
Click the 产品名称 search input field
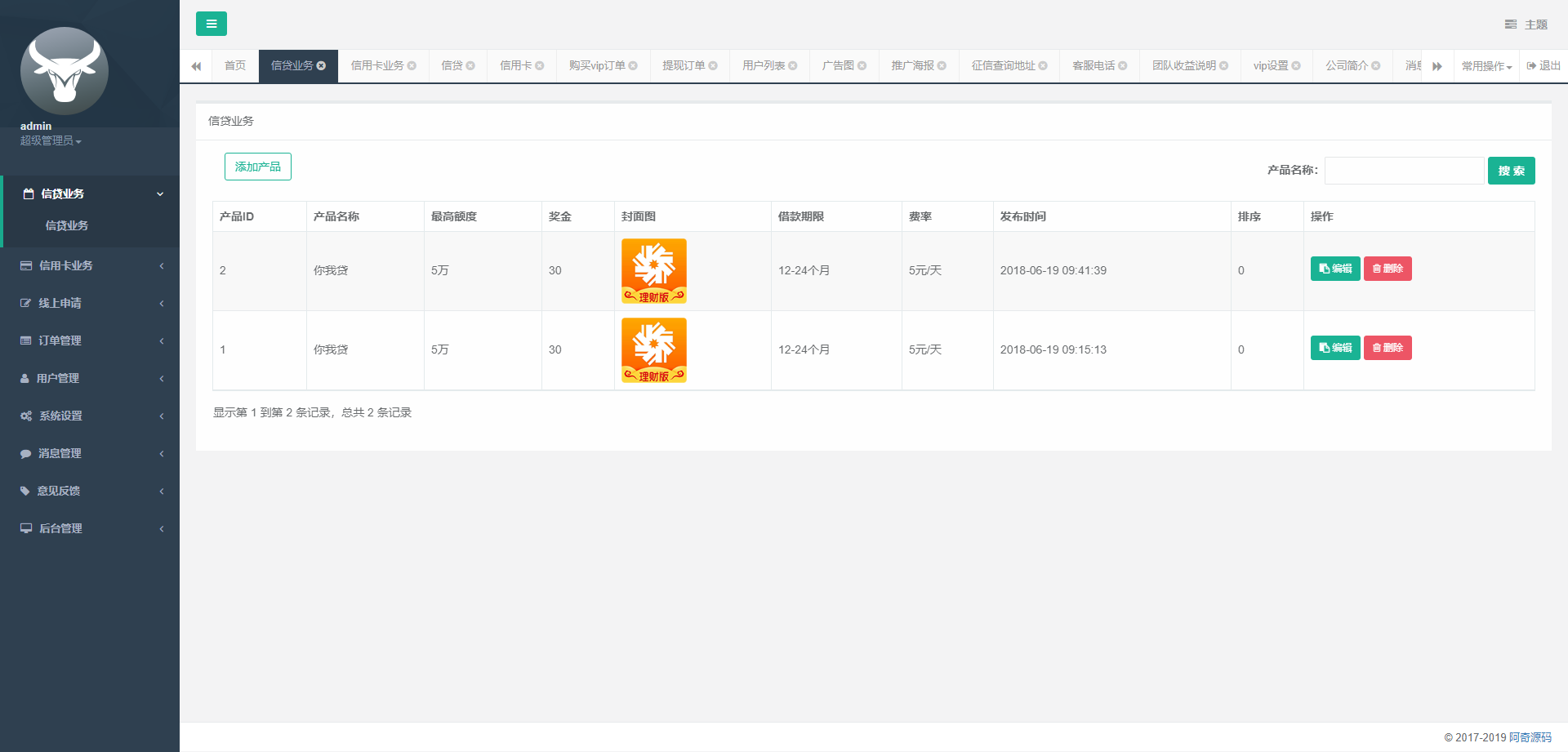[1404, 170]
